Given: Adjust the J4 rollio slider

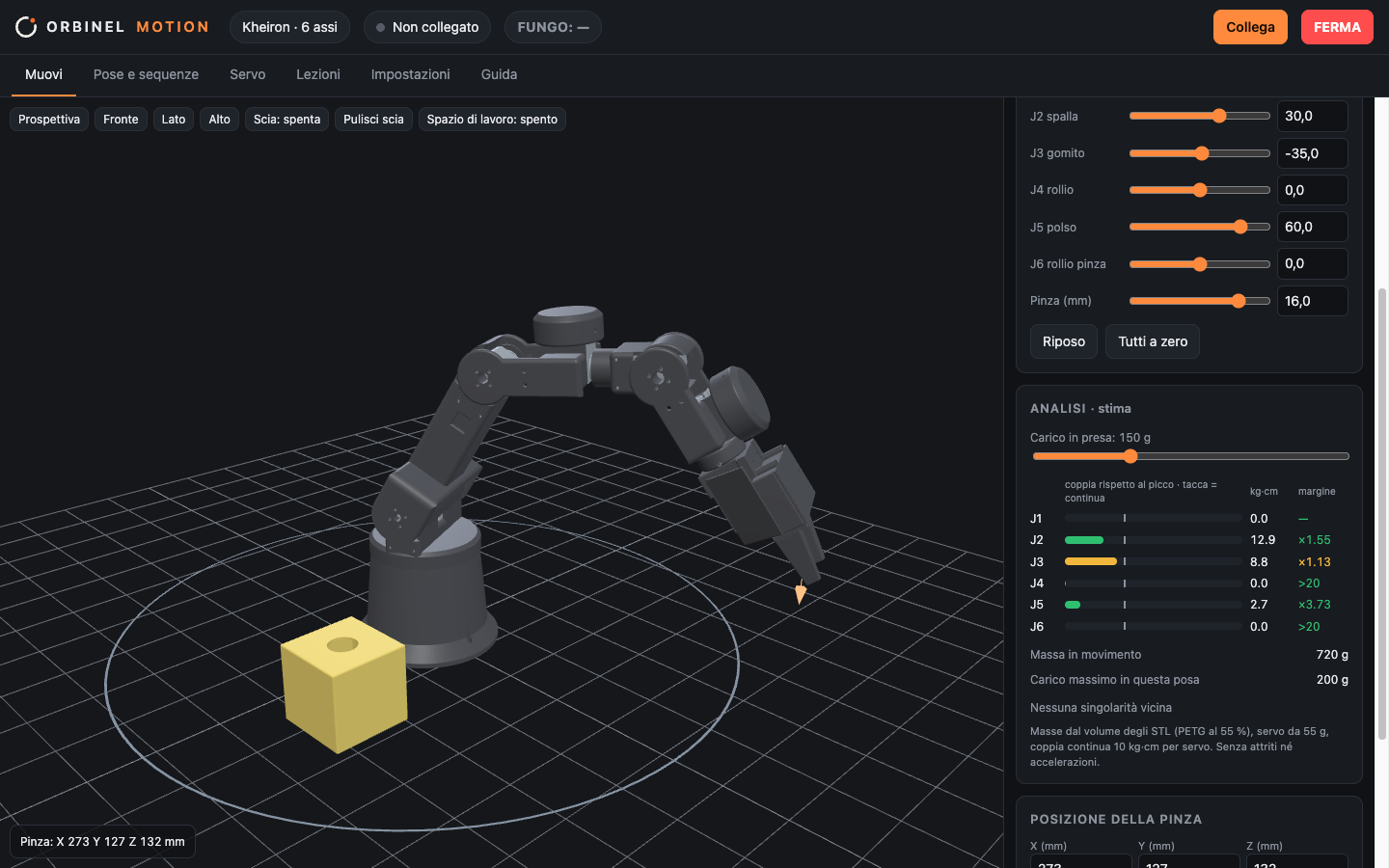Looking at the screenshot, I should point(1200,190).
